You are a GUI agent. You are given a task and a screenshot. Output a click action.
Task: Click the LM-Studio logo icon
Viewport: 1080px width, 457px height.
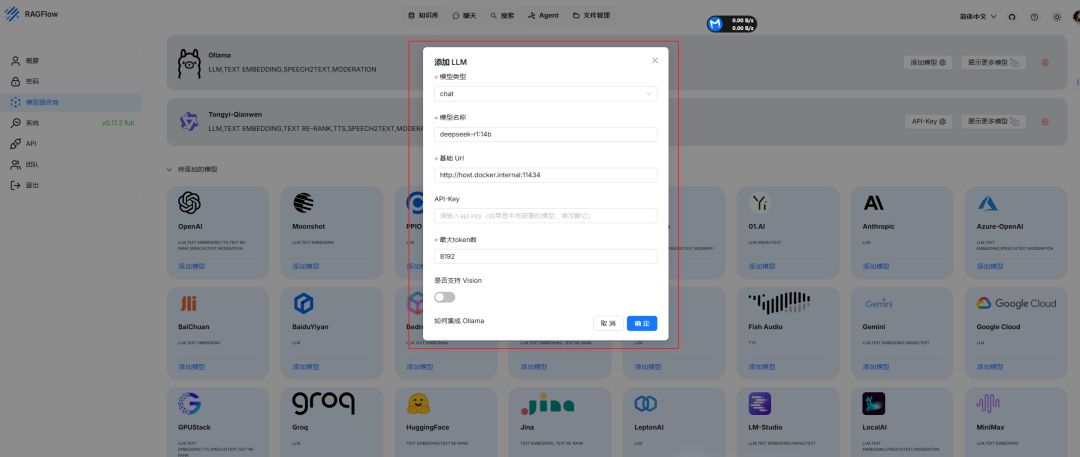pos(760,404)
